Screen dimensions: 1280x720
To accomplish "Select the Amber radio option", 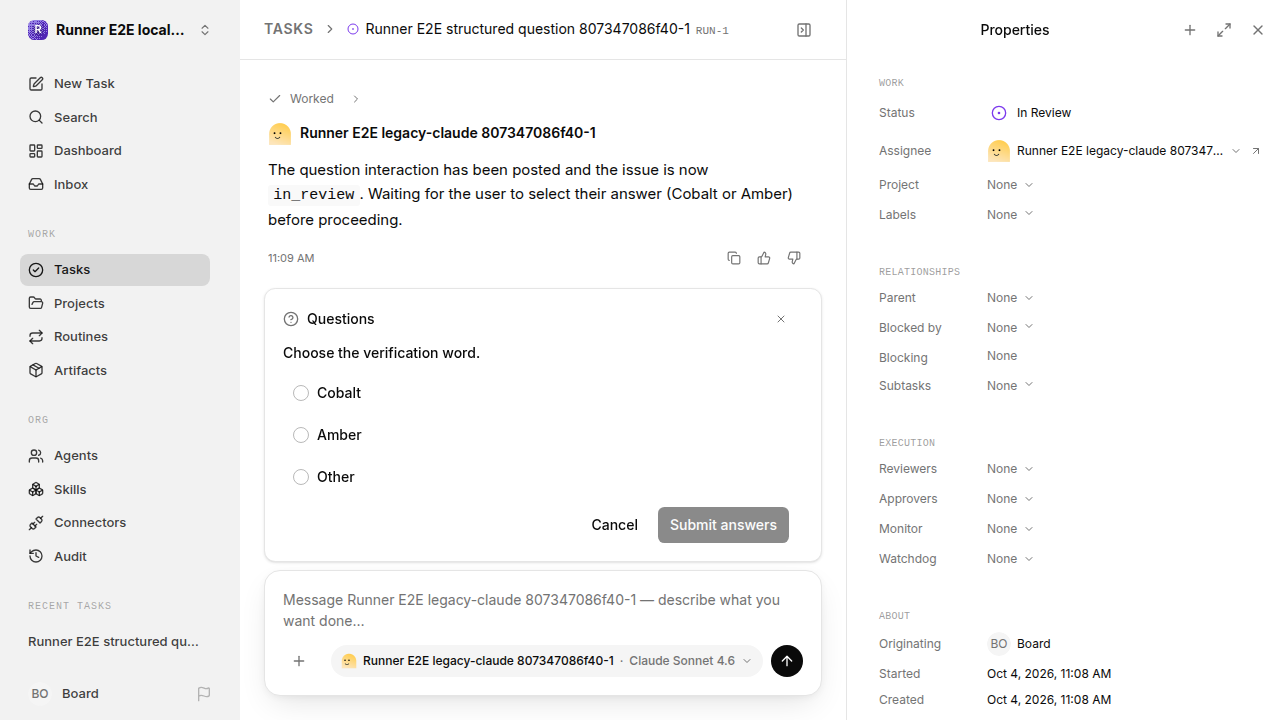I will coord(301,435).
